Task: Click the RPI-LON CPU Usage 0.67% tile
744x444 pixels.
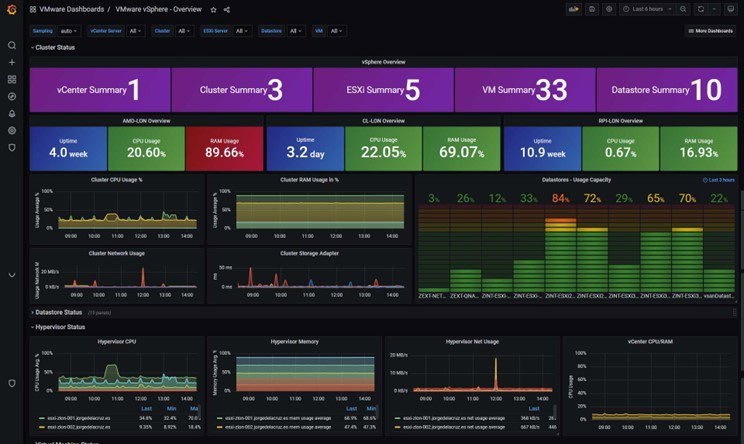Action: point(621,148)
